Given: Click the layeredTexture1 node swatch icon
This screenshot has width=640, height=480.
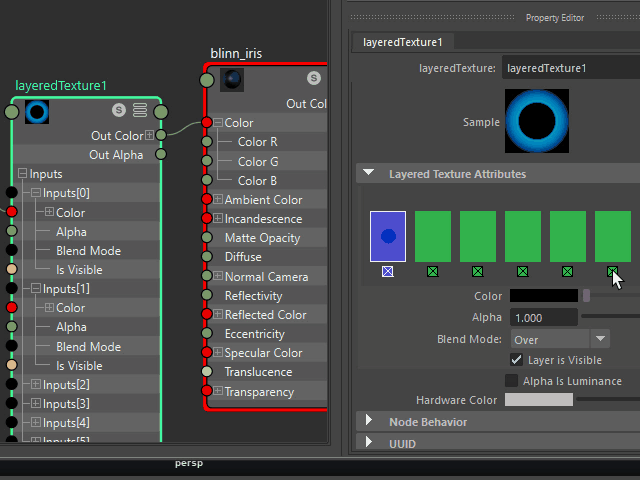Looking at the screenshot, I should point(38,111).
